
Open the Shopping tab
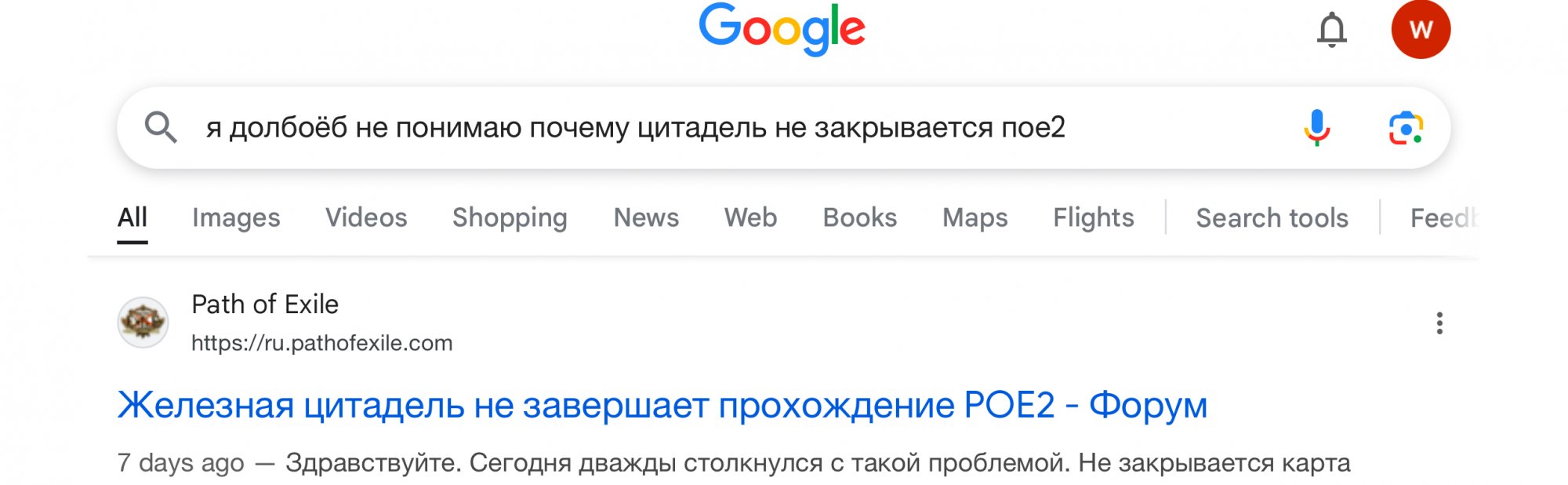[x=510, y=217]
